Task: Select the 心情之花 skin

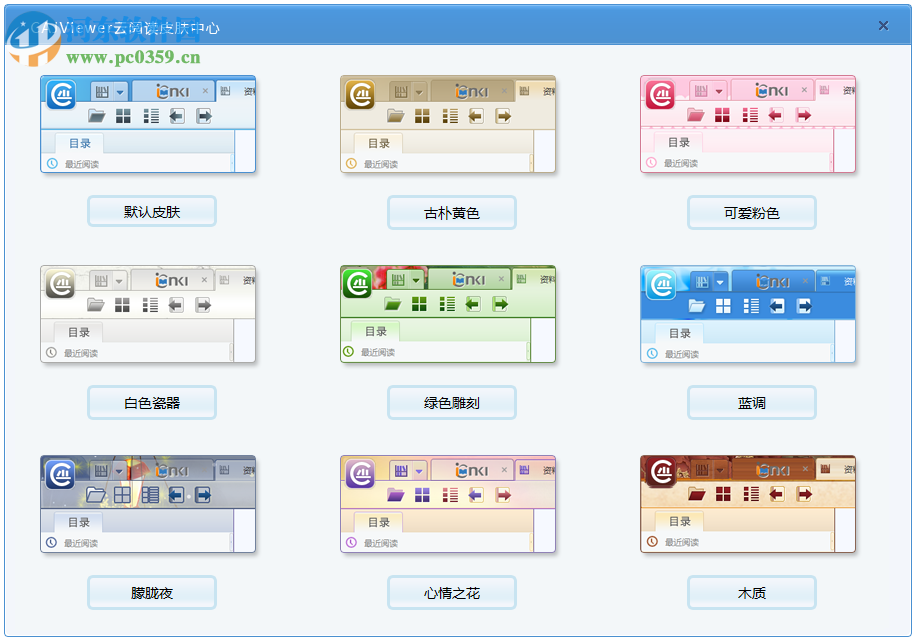Action: tap(451, 592)
